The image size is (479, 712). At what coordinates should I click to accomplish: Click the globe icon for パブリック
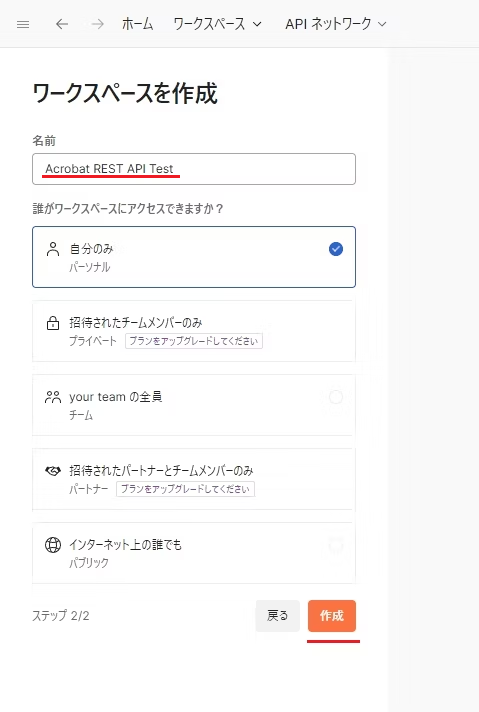coord(53,545)
